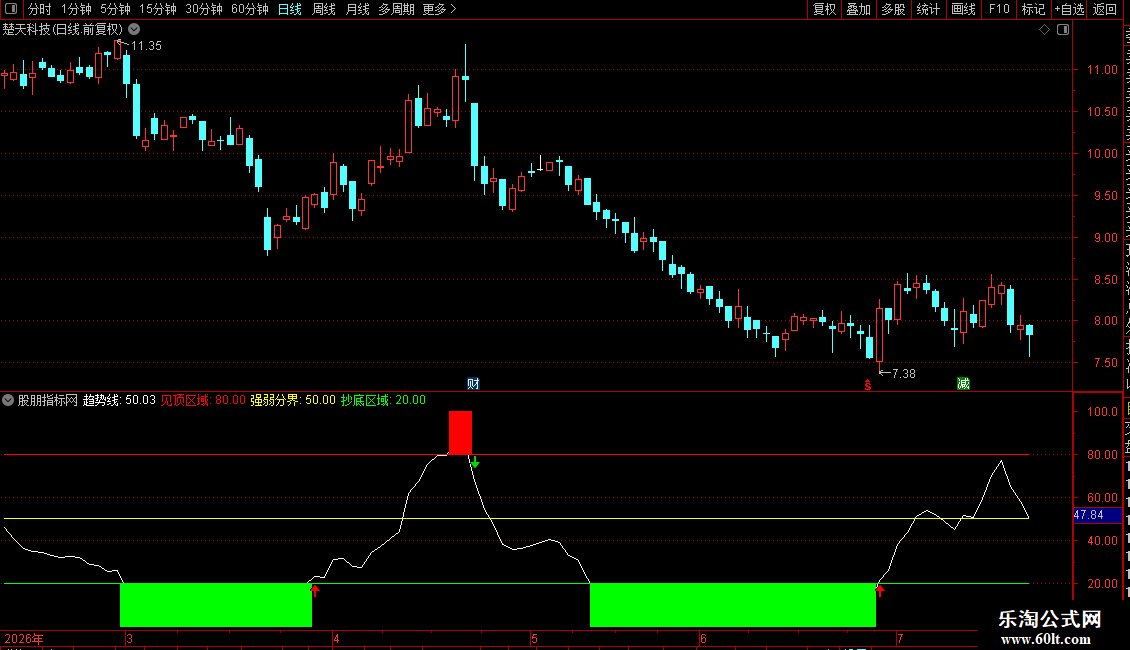Click the second green bottom-zone block

733,605
